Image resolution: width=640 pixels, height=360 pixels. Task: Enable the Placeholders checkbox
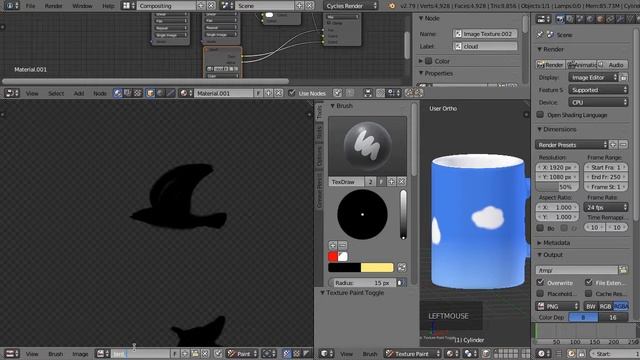tap(540, 293)
